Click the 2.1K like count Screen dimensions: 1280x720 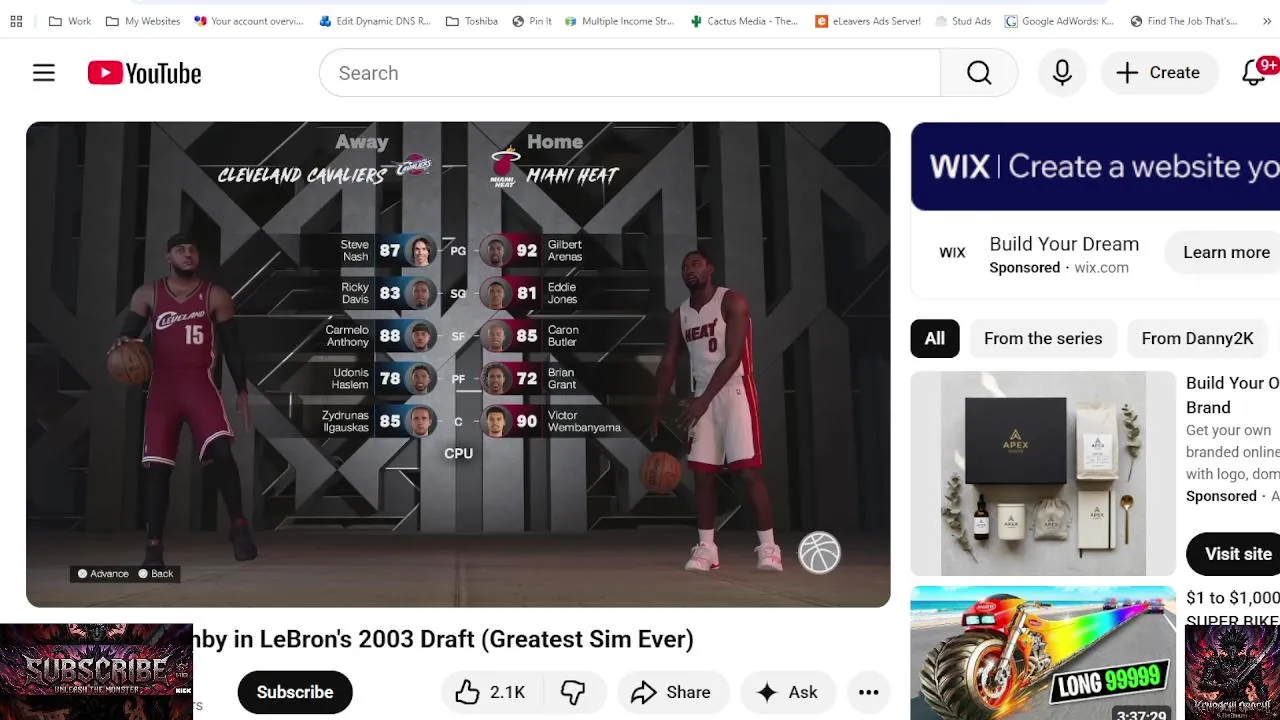507,692
